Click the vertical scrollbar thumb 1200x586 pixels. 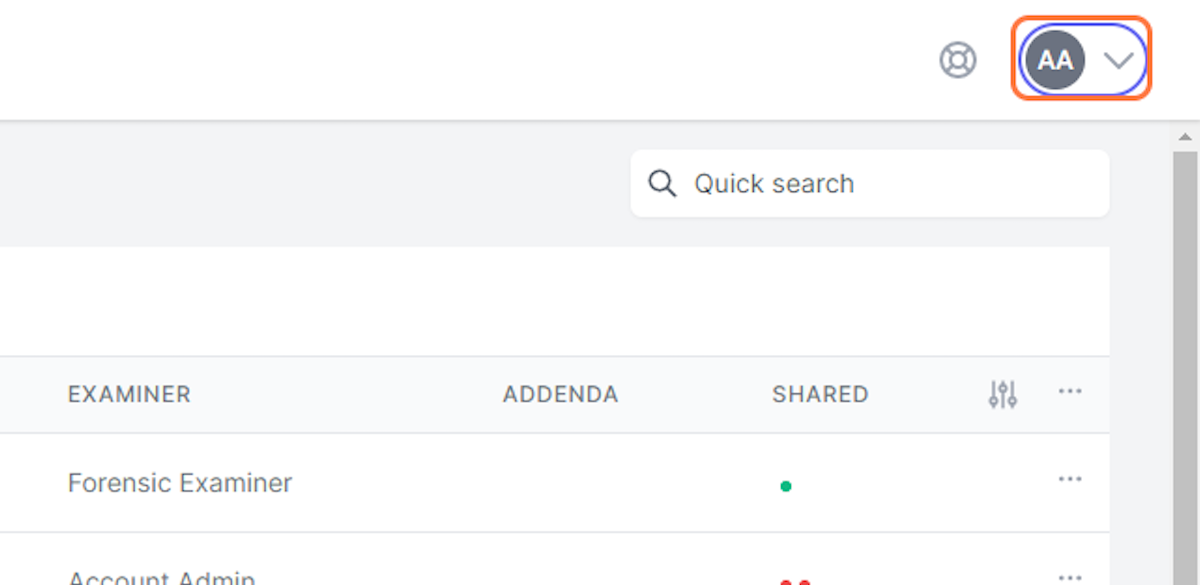coord(1185,368)
